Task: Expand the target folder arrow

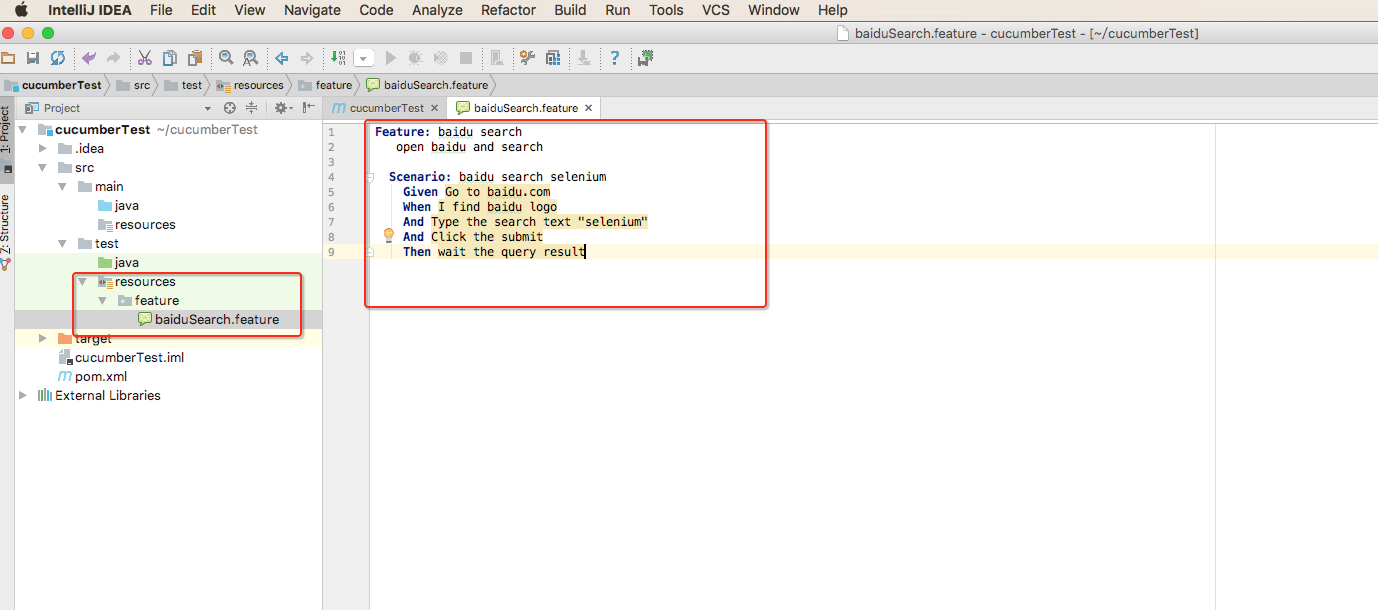Action: click(x=43, y=339)
